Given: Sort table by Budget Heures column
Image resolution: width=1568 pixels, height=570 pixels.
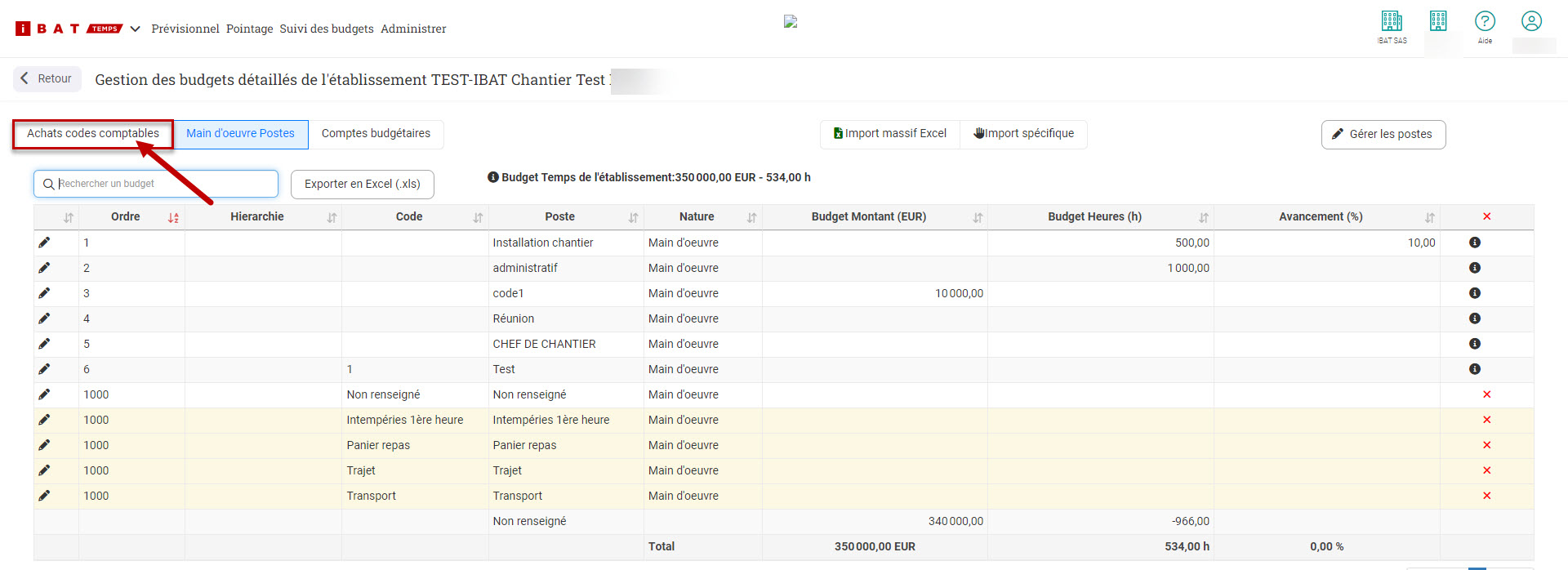Looking at the screenshot, I should (x=1203, y=218).
